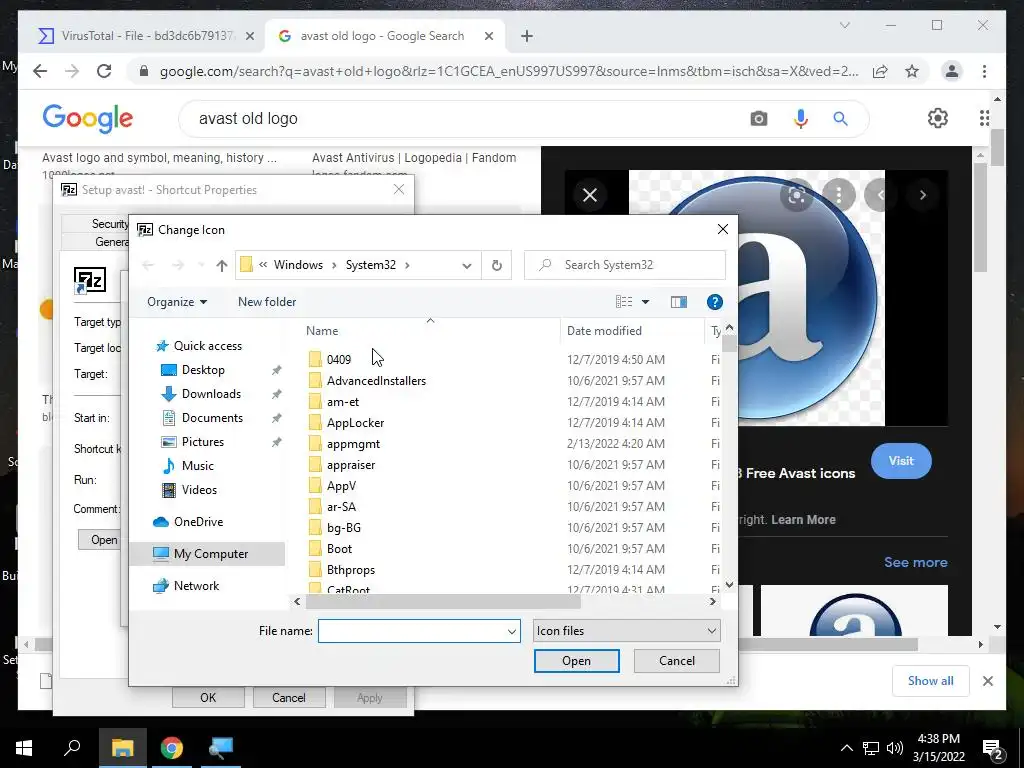Change view layout icon in dialog toolbar
This screenshot has width=1024, height=768.
click(x=624, y=302)
